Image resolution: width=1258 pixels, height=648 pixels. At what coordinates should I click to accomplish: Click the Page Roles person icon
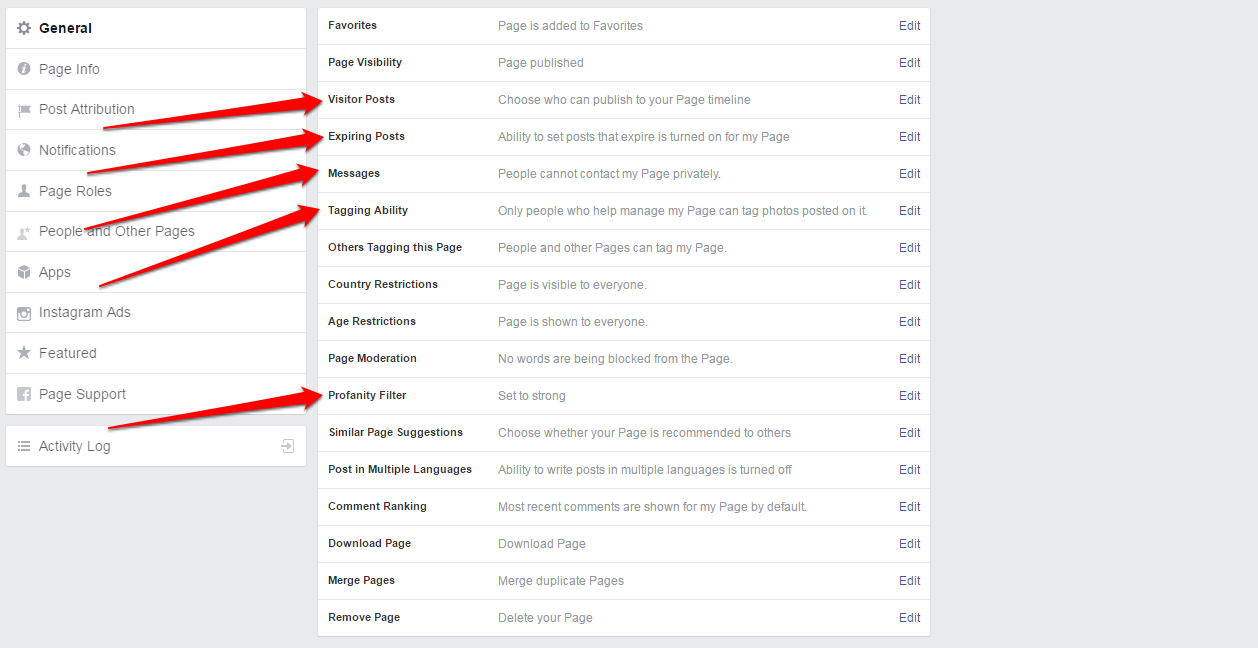pos(24,191)
